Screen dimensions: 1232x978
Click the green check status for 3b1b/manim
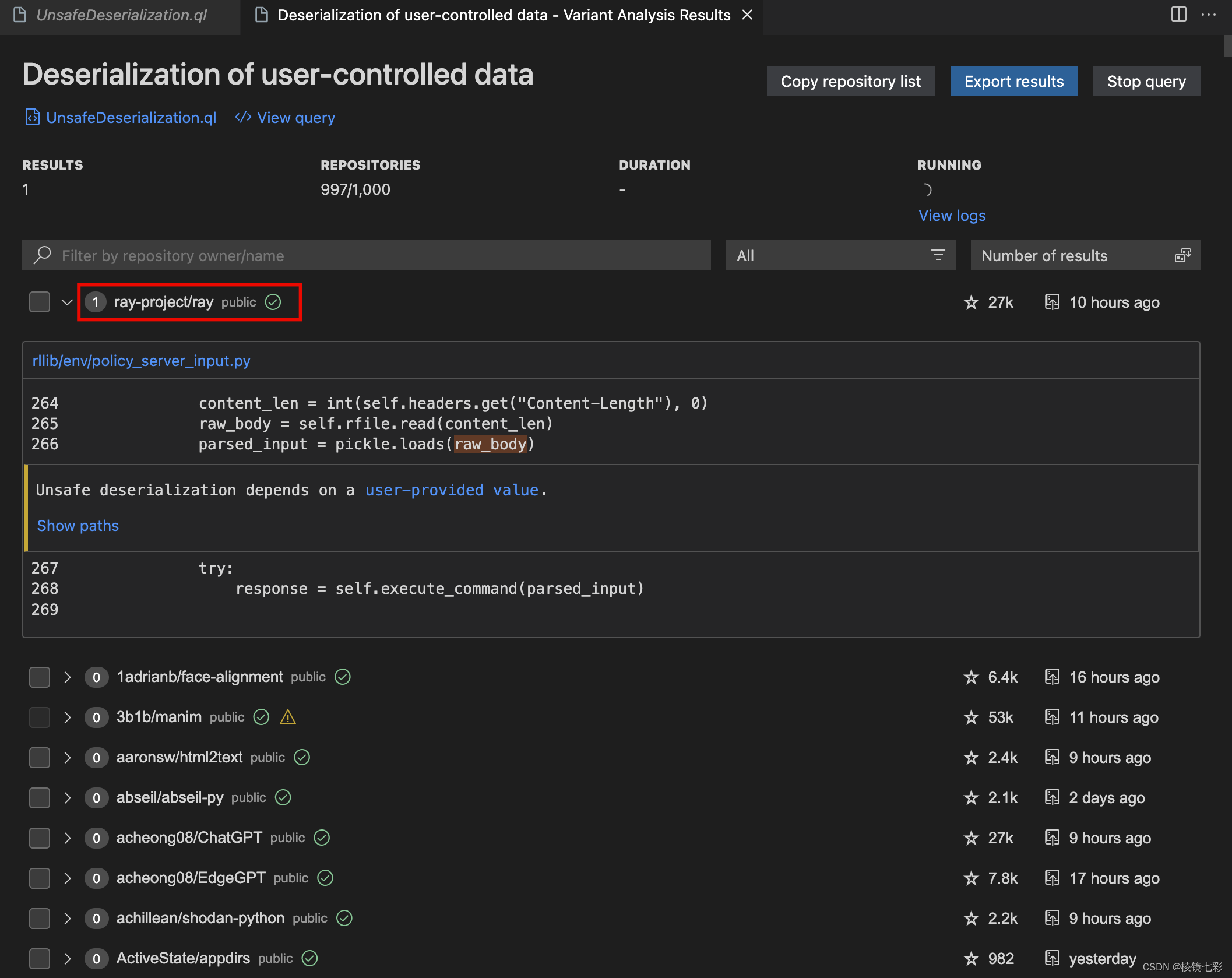261,717
